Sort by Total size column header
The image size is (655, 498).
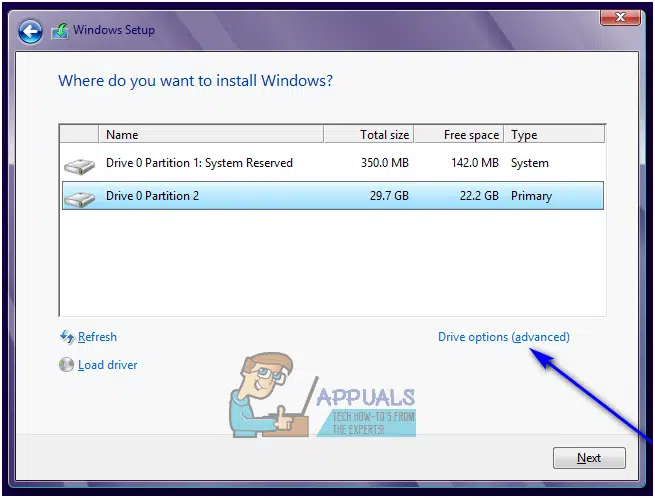(369, 135)
